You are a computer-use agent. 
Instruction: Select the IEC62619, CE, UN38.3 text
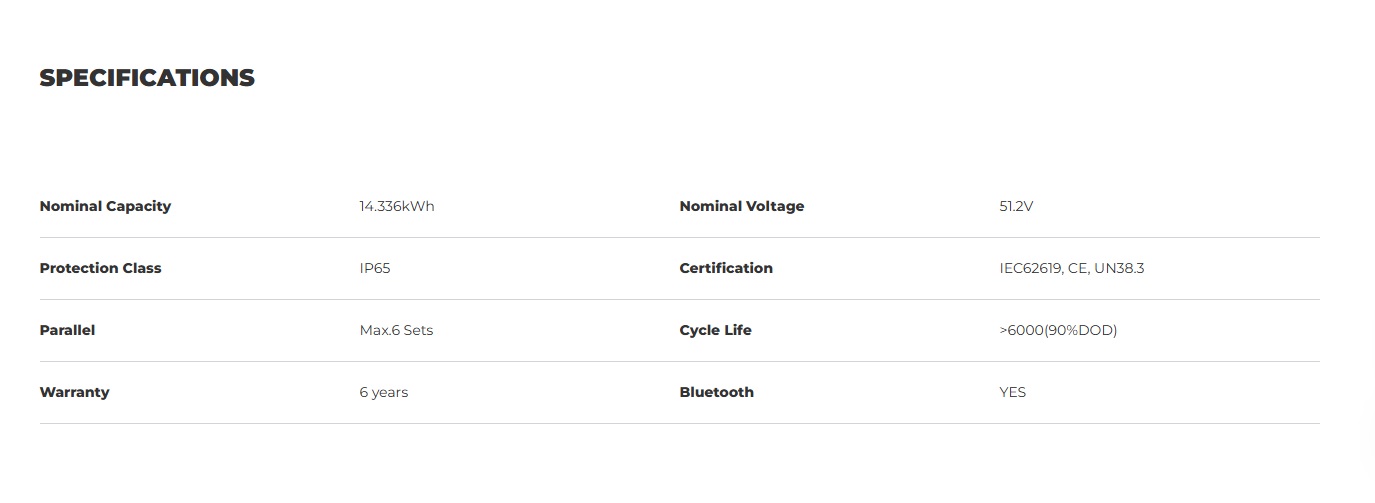1071,268
